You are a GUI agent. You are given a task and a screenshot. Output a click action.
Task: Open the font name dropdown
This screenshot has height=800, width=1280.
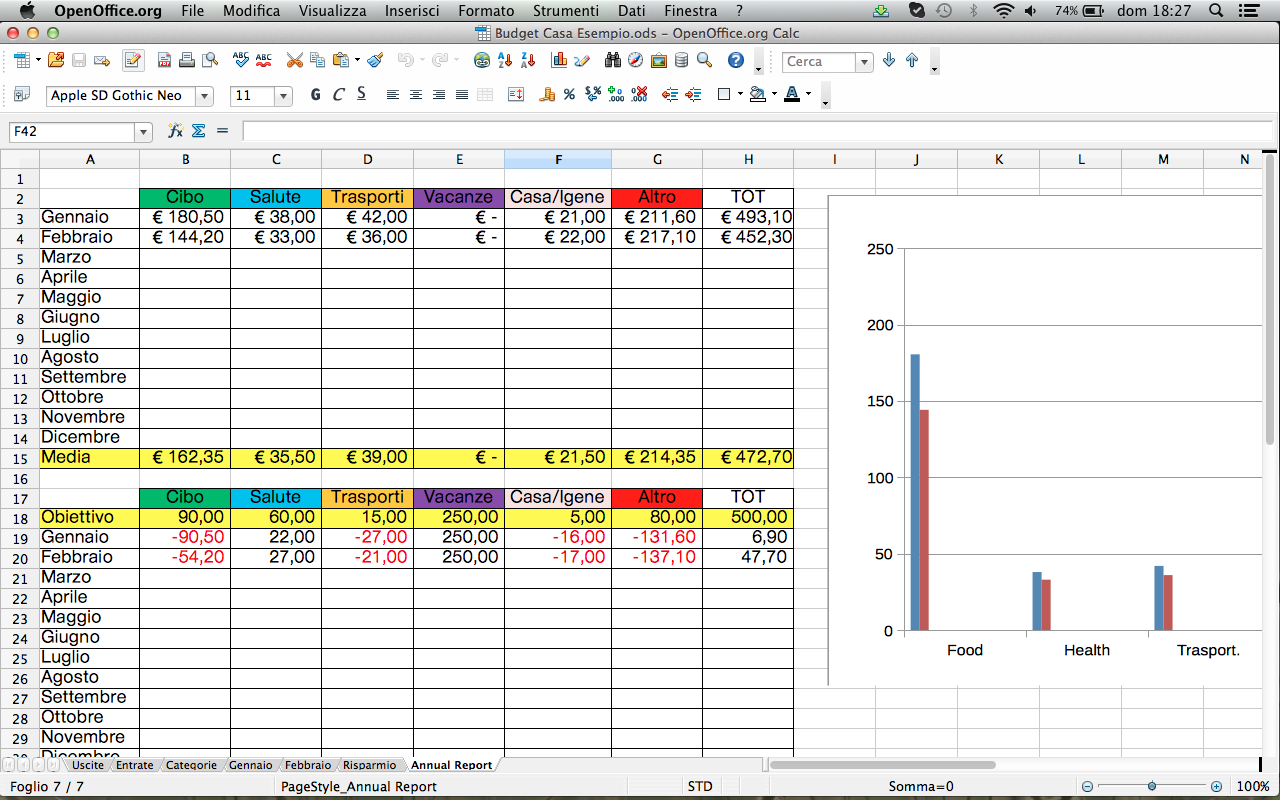[206, 94]
